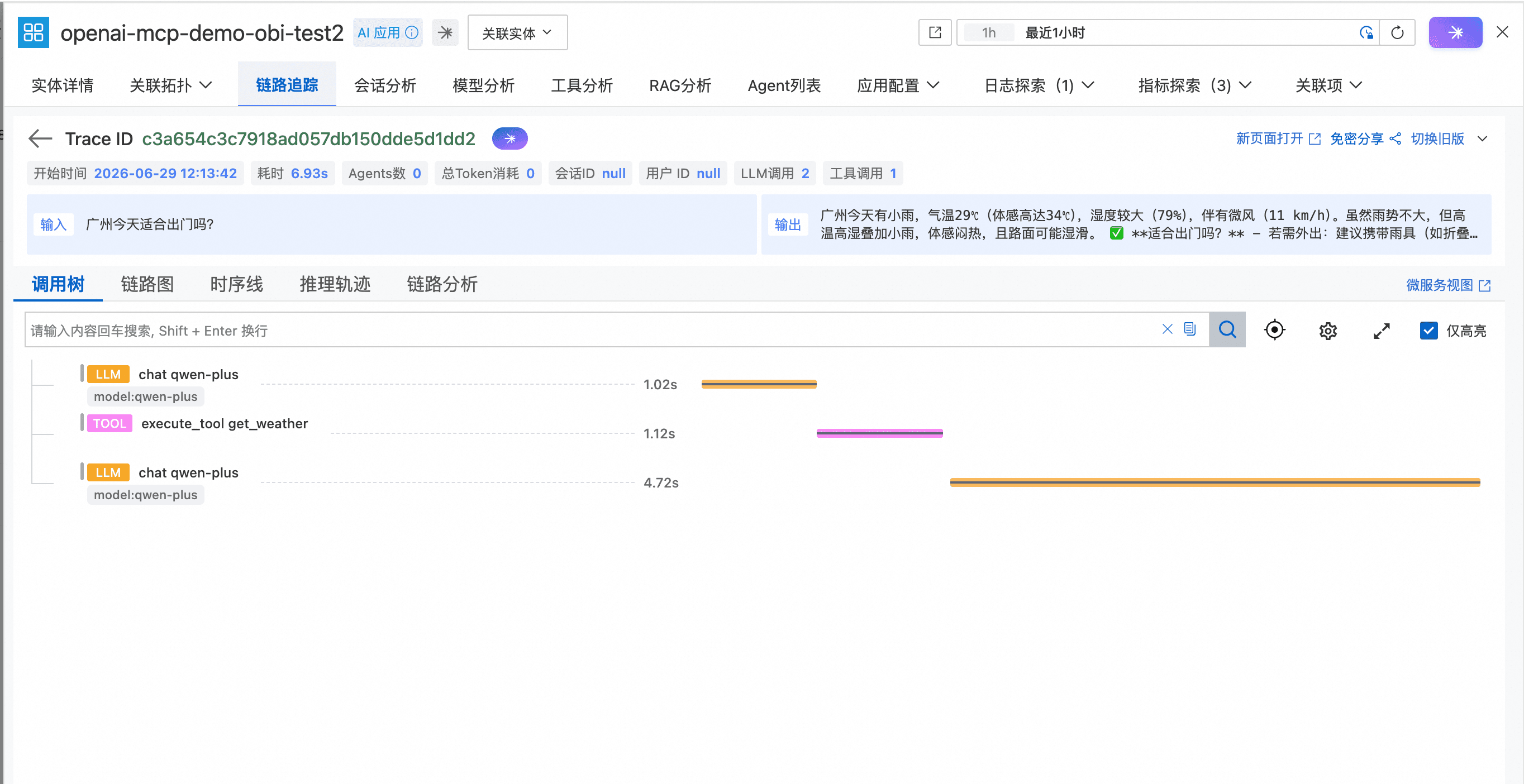The image size is (1524, 784).
Task: Click LLM badge of the 1.02s span
Action: pos(108,374)
